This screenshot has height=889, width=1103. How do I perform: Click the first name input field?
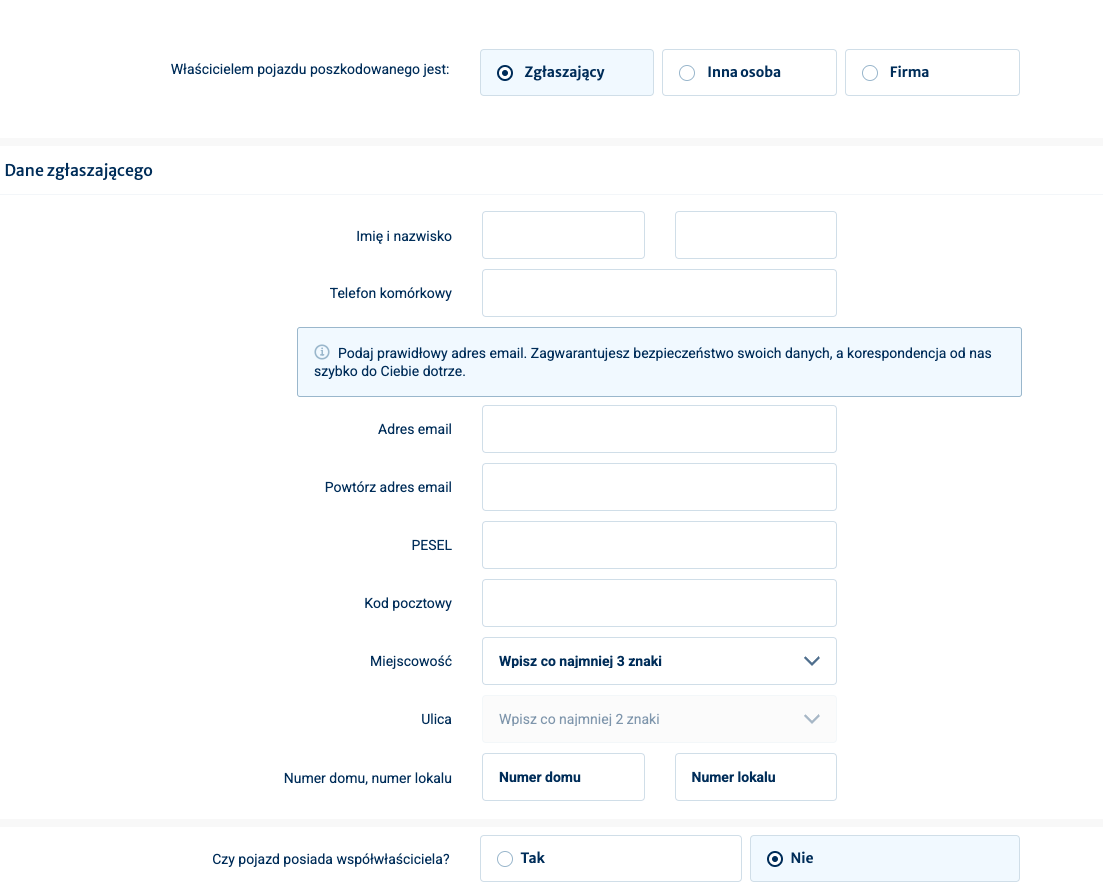563,235
